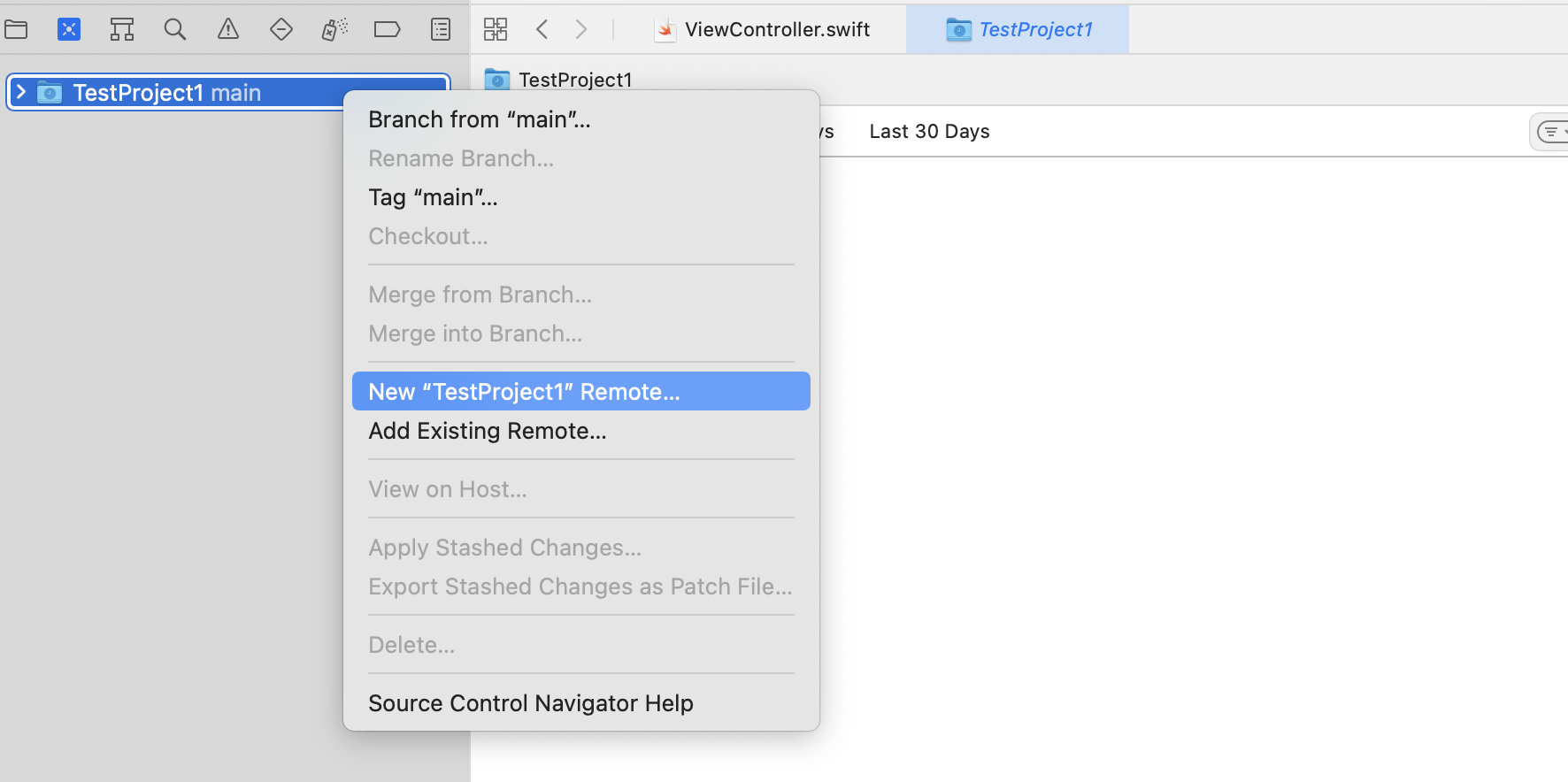The image size is (1568, 782).
Task: Open the Project navigator folder icon
Action: (x=16, y=29)
